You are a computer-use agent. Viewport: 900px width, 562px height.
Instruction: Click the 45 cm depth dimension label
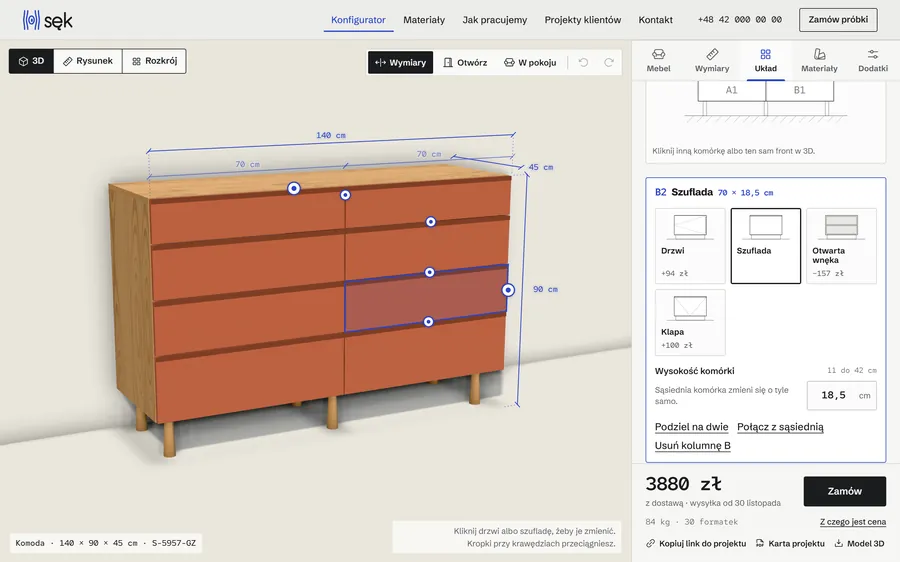coord(541,167)
